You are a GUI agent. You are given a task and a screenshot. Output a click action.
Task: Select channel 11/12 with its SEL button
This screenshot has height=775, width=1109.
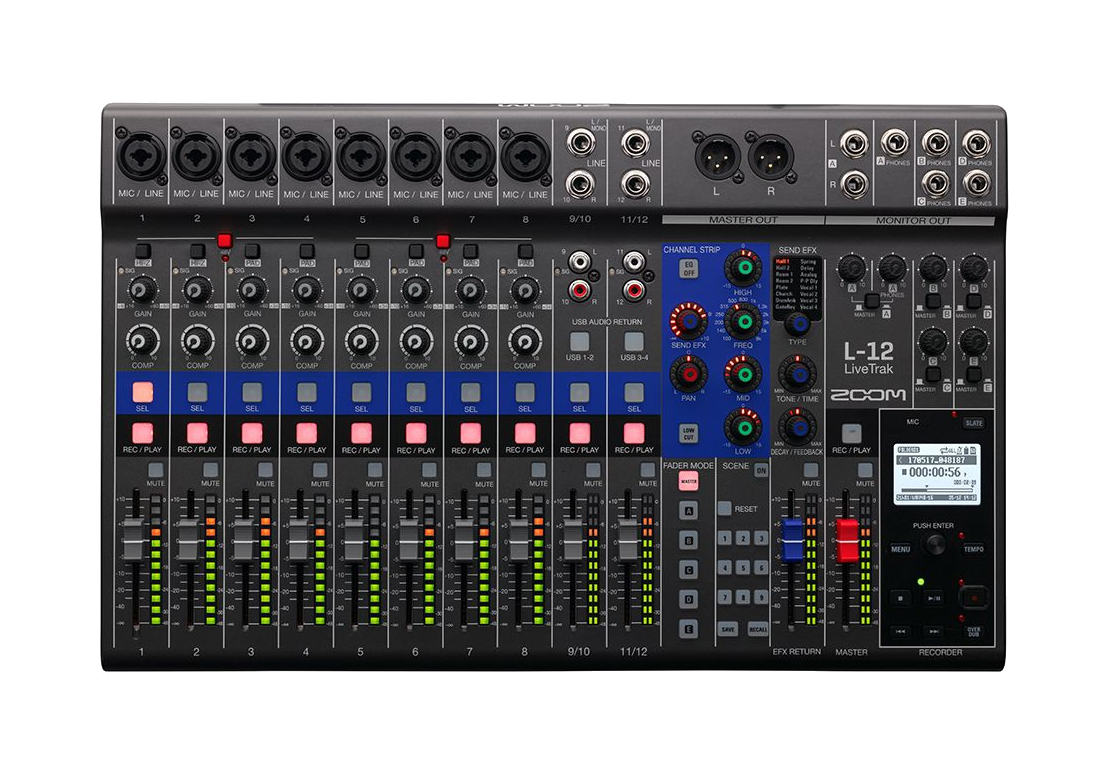pyautogui.click(x=634, y=392)
